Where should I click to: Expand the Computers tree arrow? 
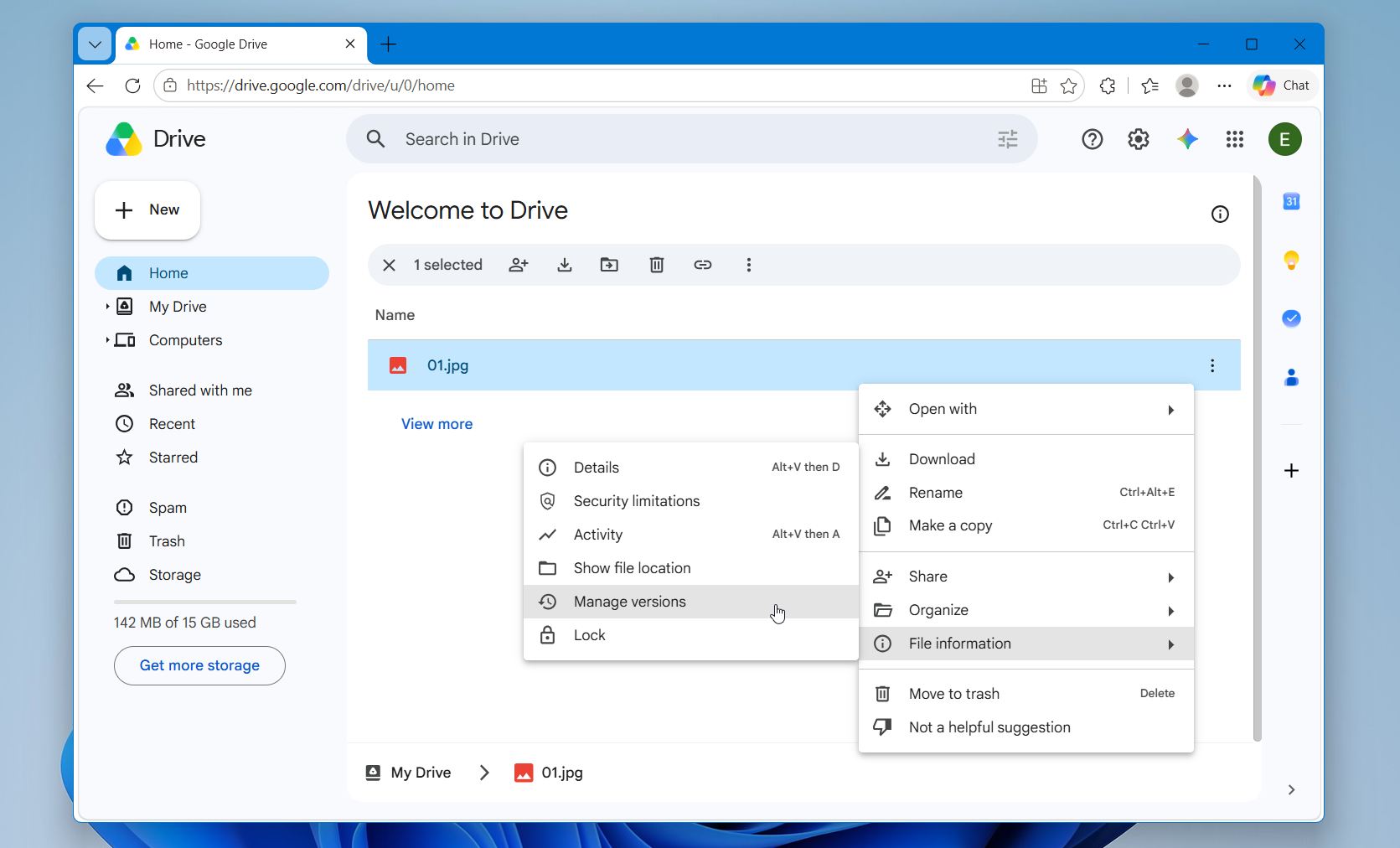click(107, 340)
